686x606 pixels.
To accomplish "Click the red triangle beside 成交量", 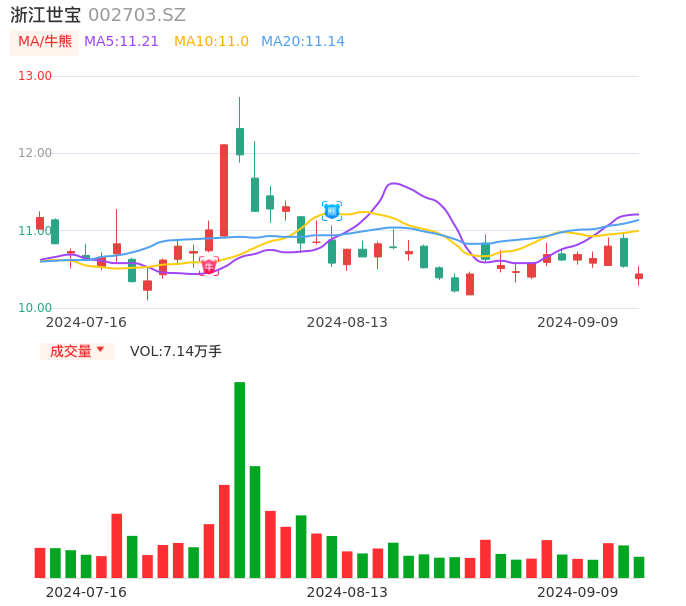I will pyautogui.click(x=100, y=349).
